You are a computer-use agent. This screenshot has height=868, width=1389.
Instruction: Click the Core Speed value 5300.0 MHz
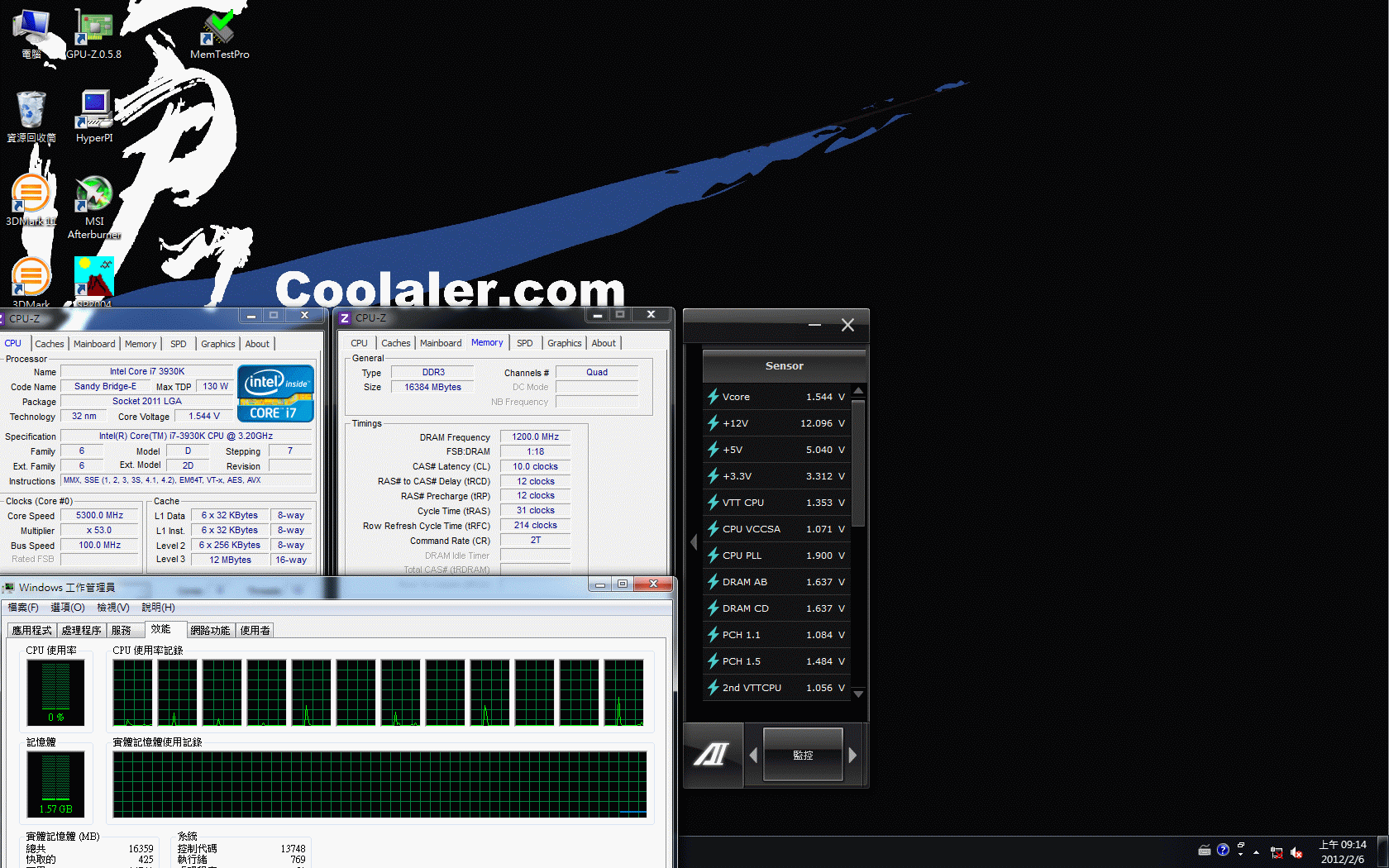coord(99,515)
